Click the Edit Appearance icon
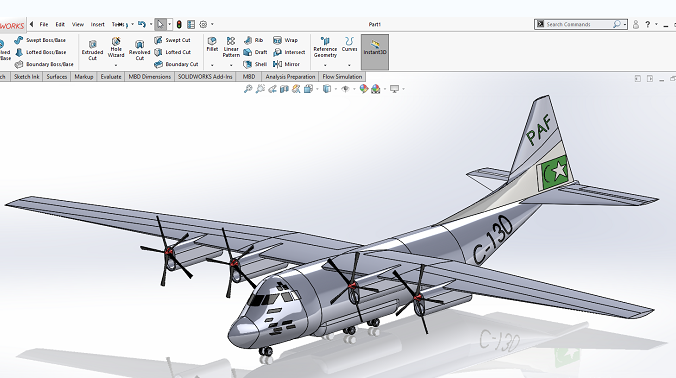676x378 pixels. (364, 89)
